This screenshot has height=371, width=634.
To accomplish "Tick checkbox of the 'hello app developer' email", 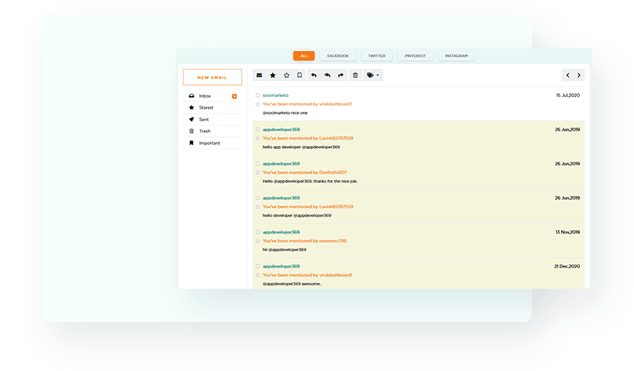I will [258, 130].
